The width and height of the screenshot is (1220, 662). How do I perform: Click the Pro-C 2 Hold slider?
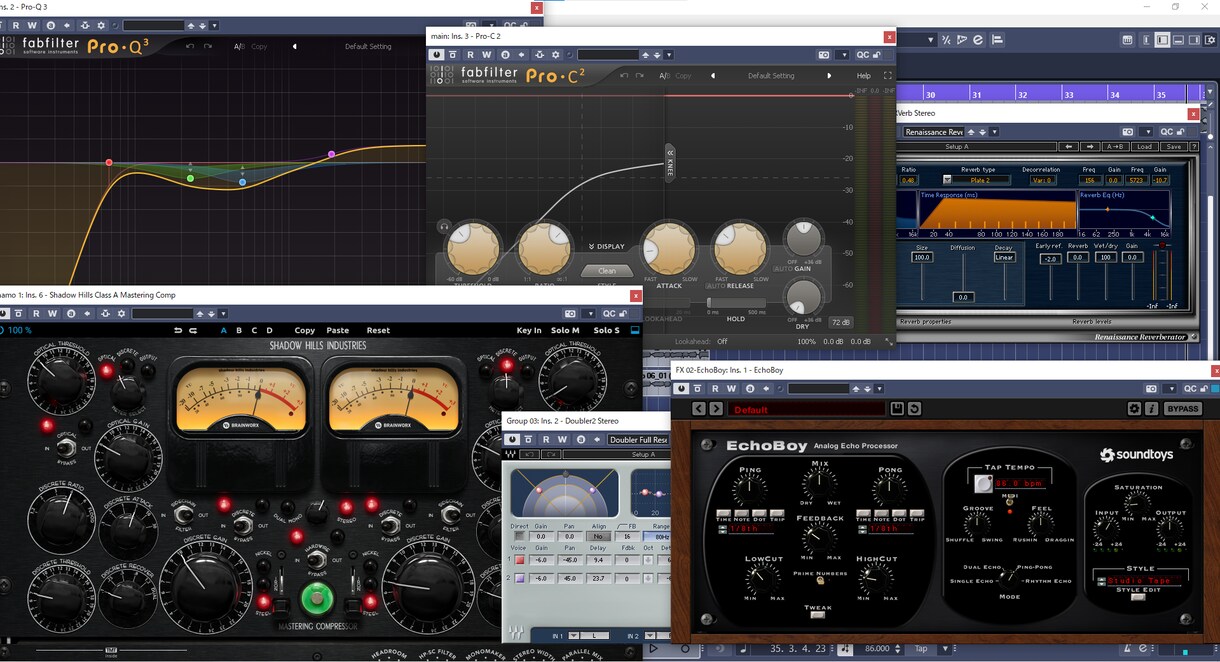736,302
